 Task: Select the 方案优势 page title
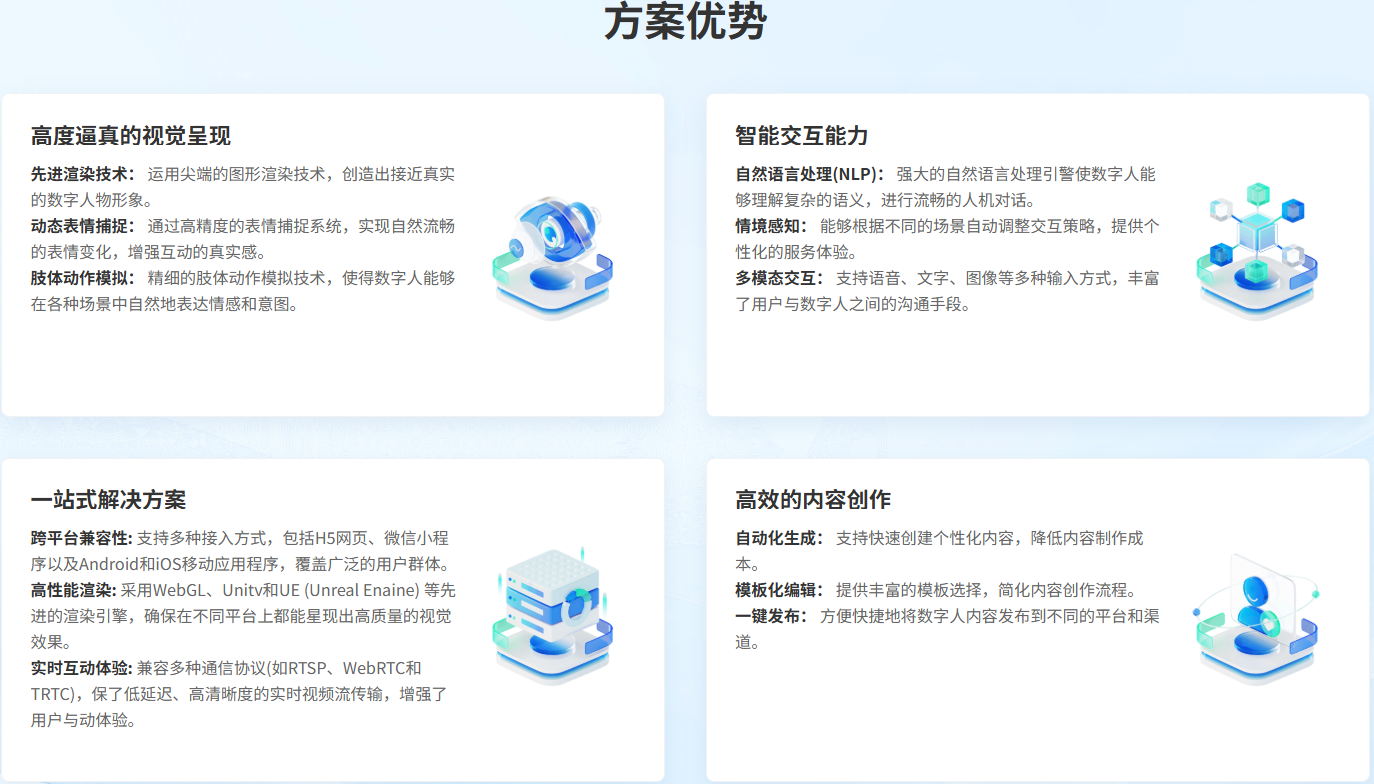tap(685, 22)
